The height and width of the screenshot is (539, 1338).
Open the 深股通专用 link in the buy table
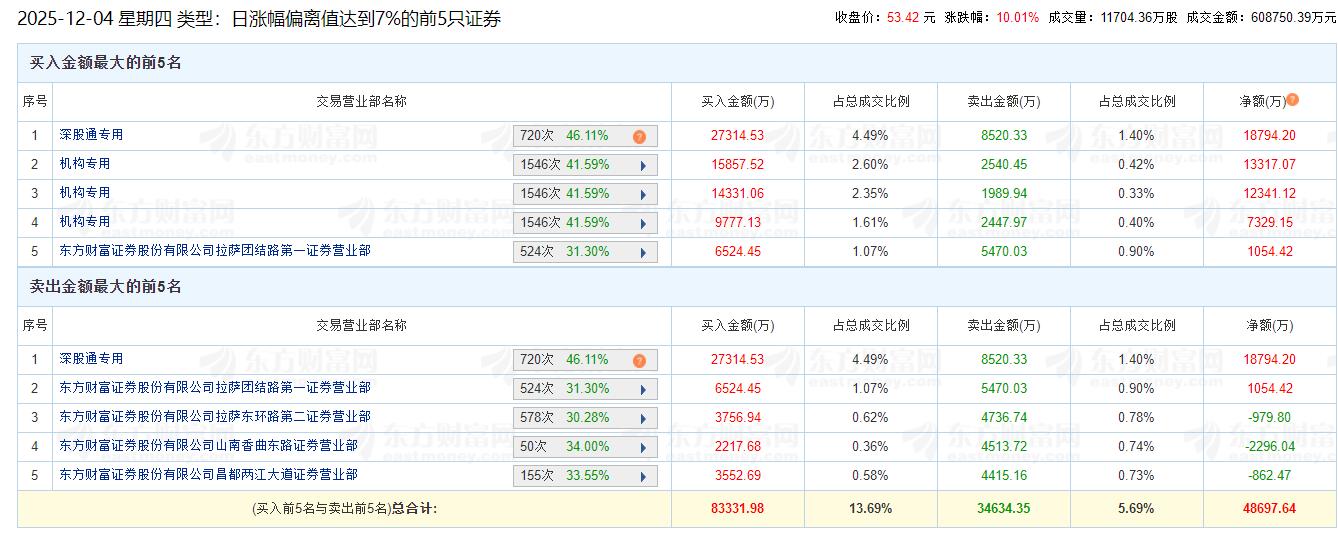click(x=91, y=135)
